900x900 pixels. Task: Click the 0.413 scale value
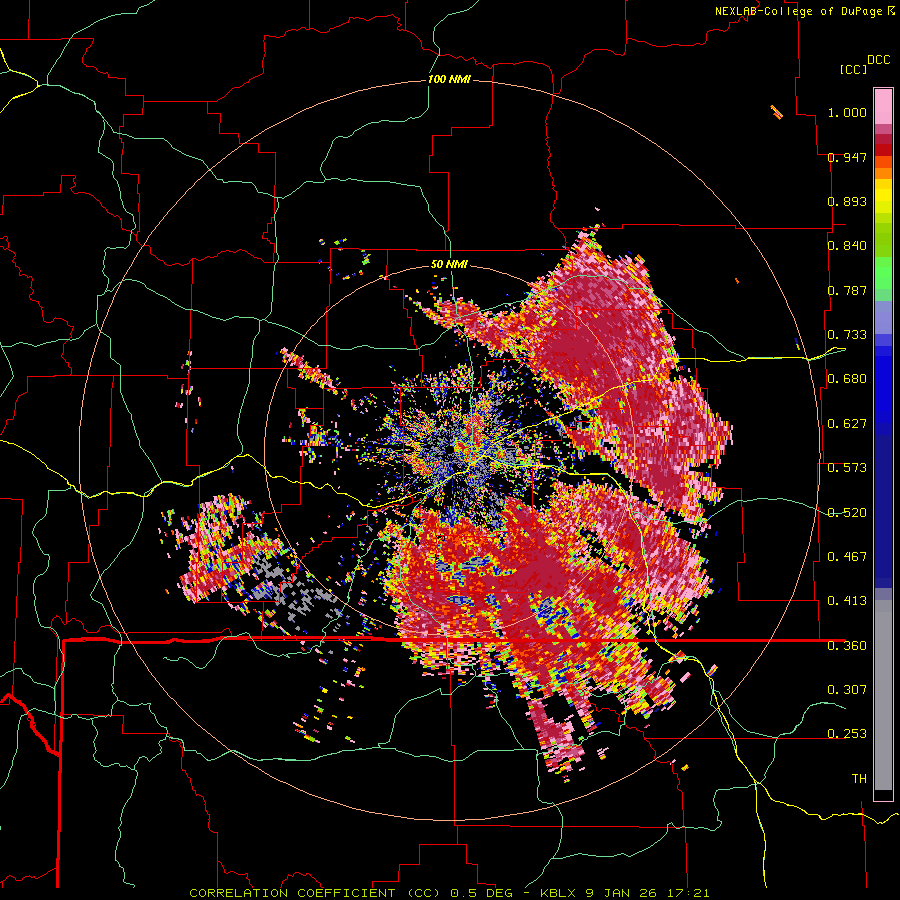[847, 601]
